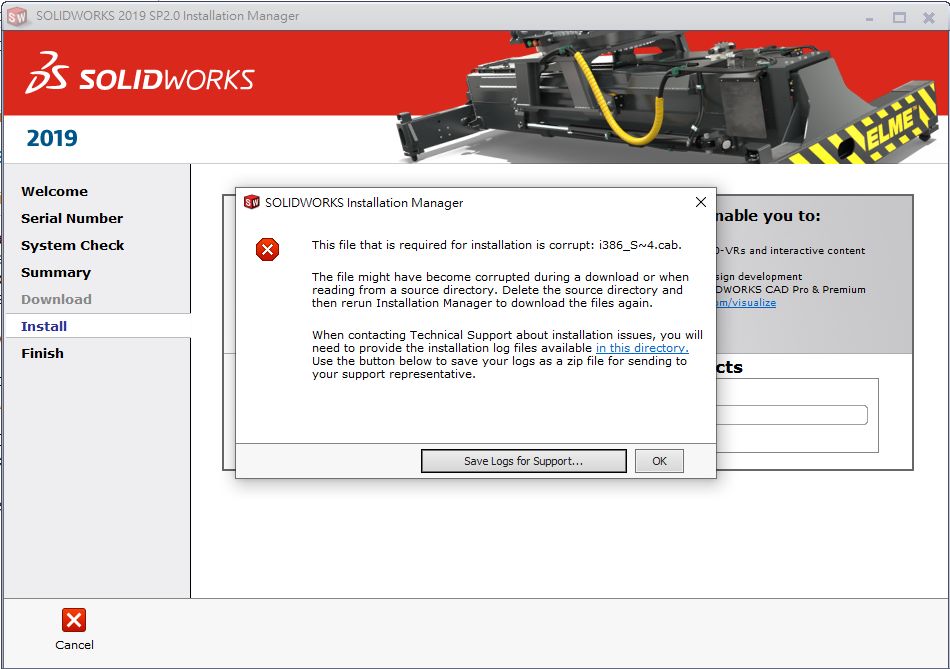Image resolution: width=950 pixels, height=669 pixels.
Task: Select the Welcome step in sidebar
Action: pos(55,191)
